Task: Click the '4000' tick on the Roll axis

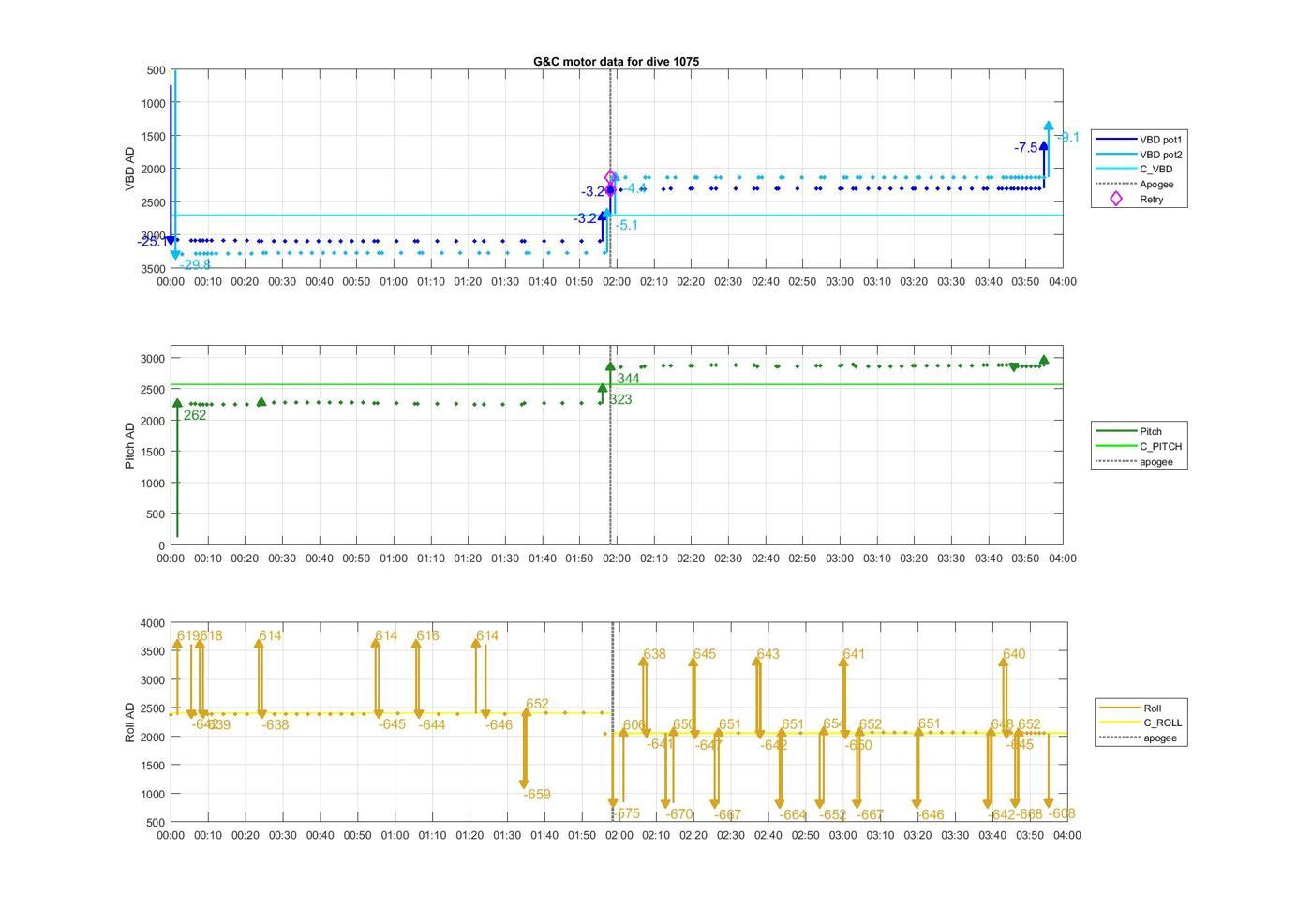Action: point(154,623)
